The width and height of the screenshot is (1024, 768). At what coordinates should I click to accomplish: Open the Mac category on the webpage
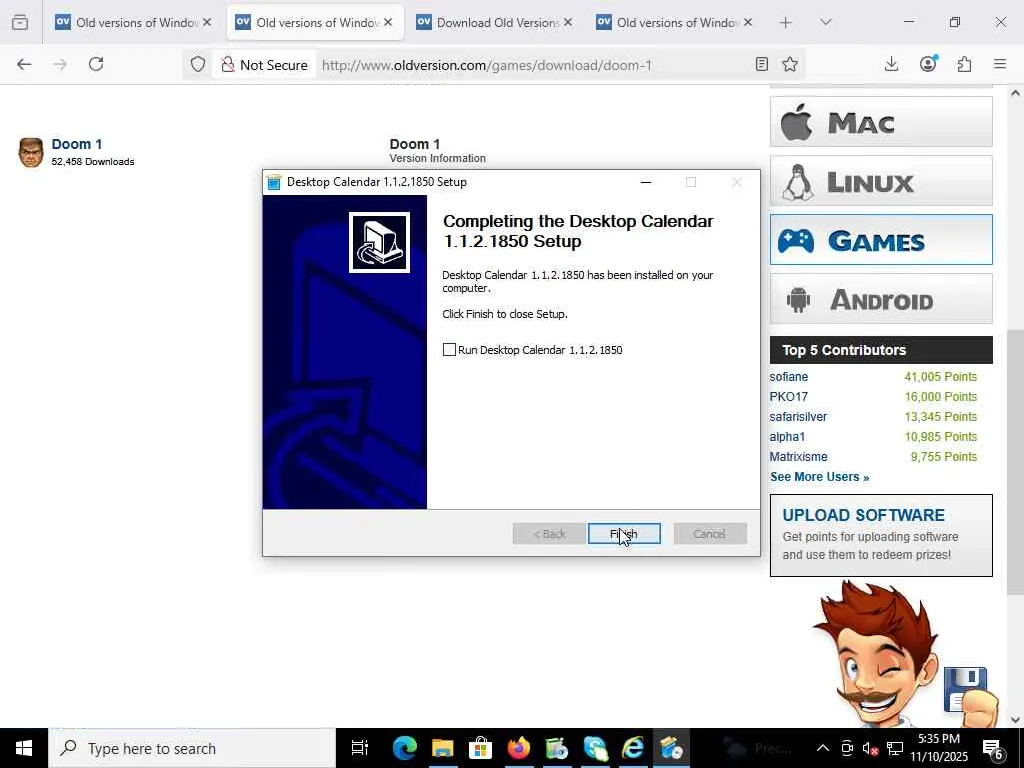coord(881,121)
